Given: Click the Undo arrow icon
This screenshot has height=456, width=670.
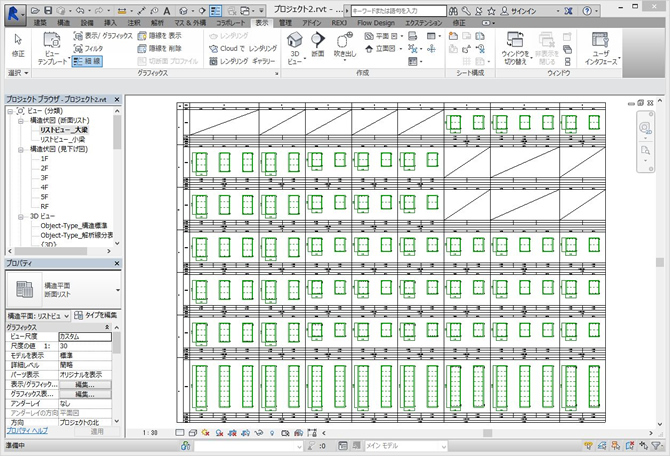Looking at the screenshot, I should coord(80,10).
